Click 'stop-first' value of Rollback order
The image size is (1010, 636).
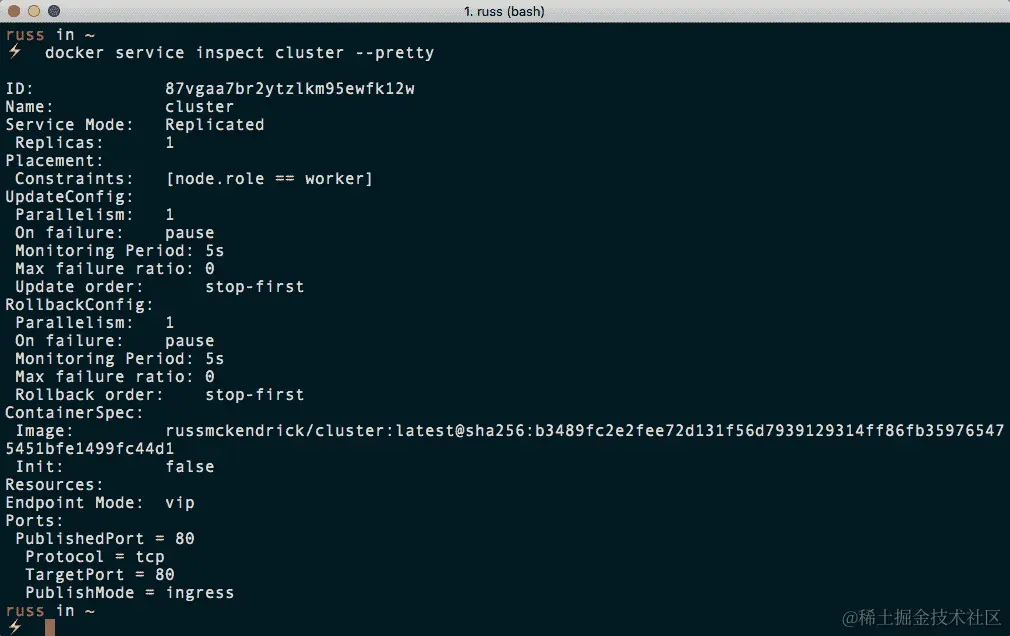pyautogui.click(x=254, y=395)
